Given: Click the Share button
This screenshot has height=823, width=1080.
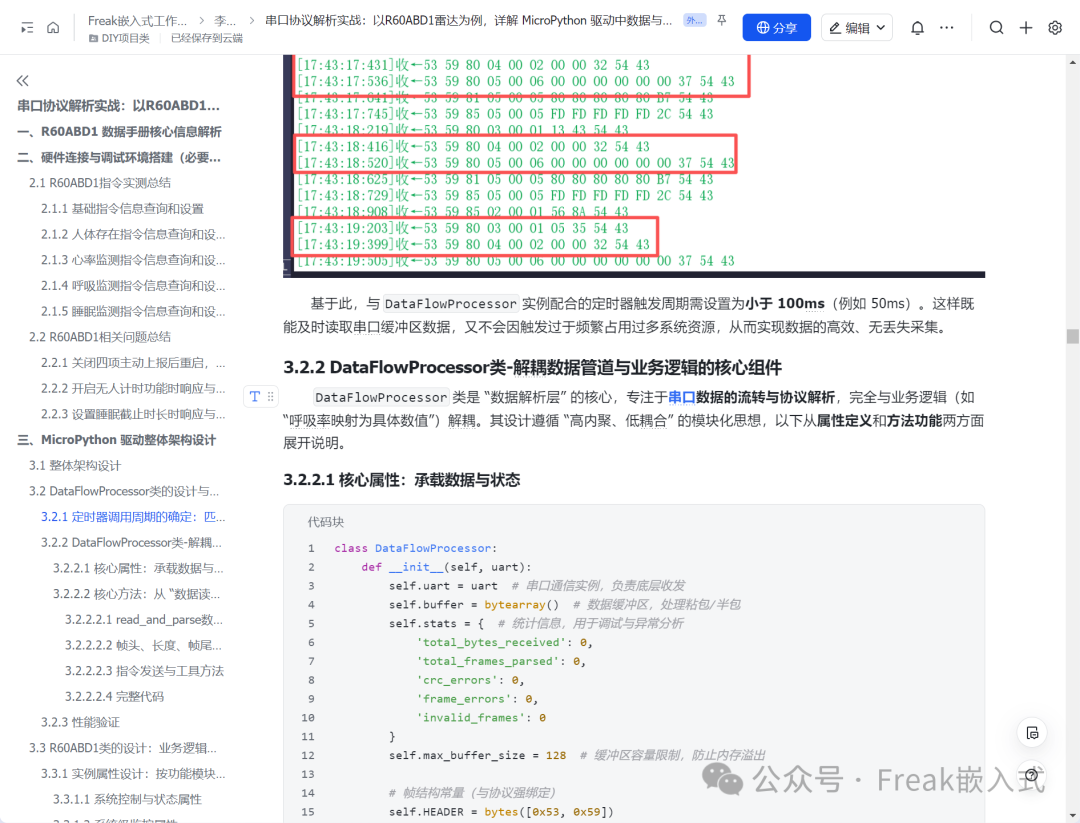Looking at the screenshot, I should click(776, 28).
